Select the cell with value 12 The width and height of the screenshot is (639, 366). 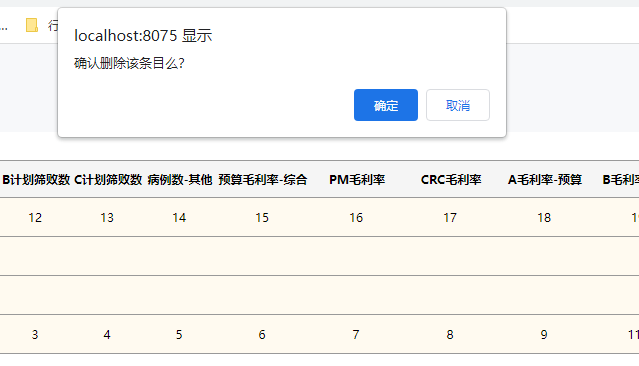coord(35,218)
